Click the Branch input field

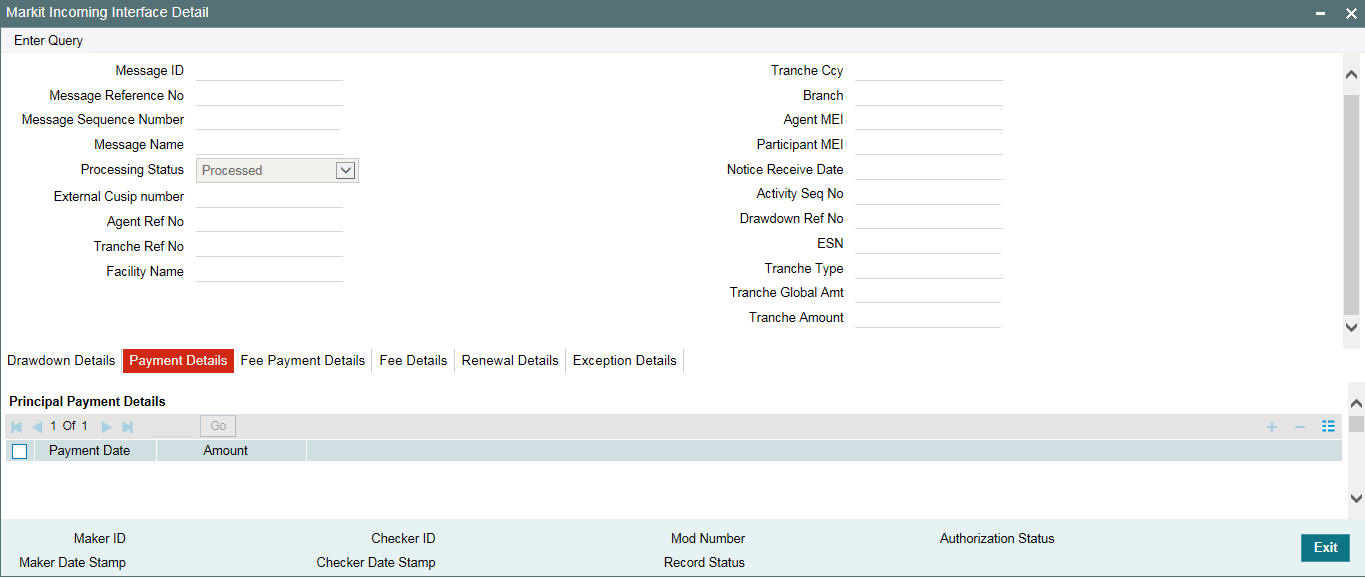pos(929,95)
